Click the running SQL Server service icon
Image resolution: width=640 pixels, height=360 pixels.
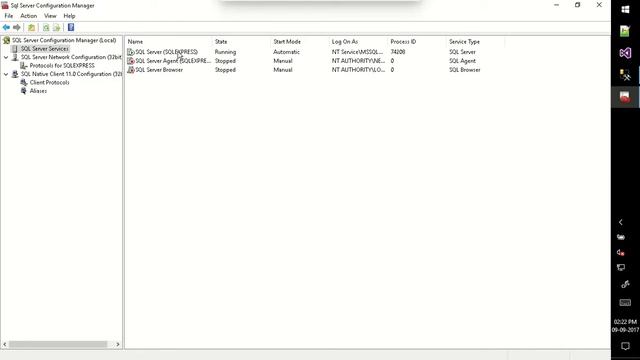coord(131,52)
